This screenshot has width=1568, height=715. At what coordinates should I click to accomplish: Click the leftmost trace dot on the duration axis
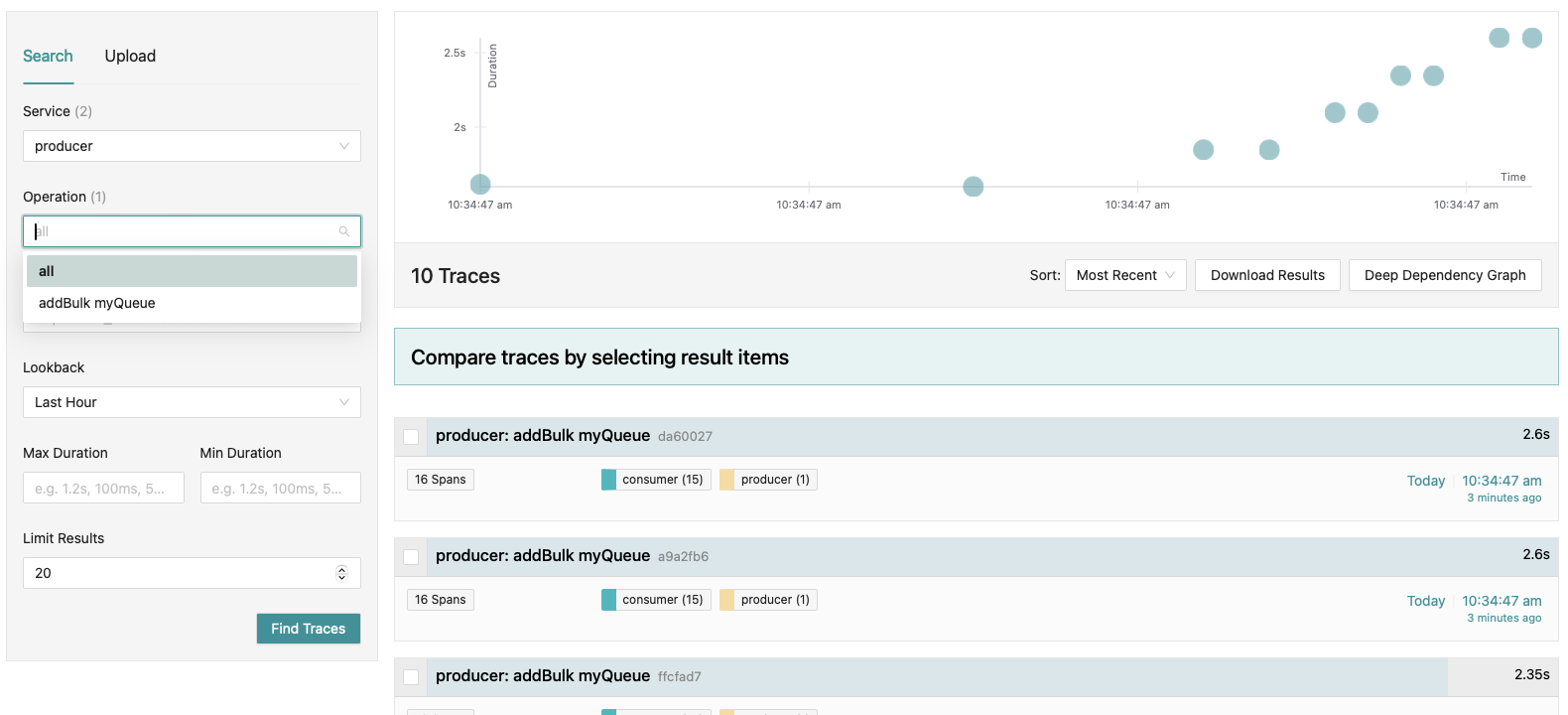pos(480,184)
